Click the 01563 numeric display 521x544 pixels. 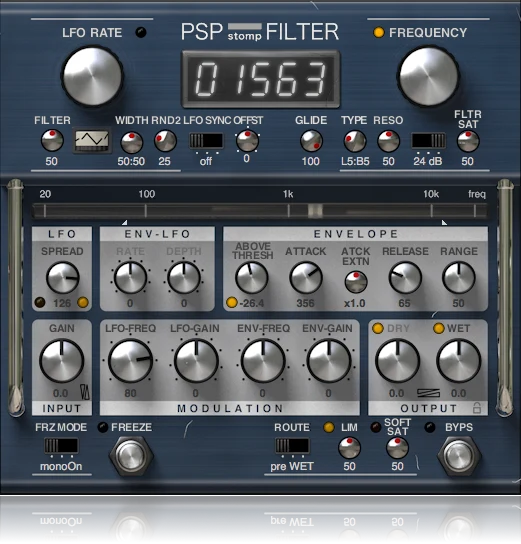coord(261,79)
